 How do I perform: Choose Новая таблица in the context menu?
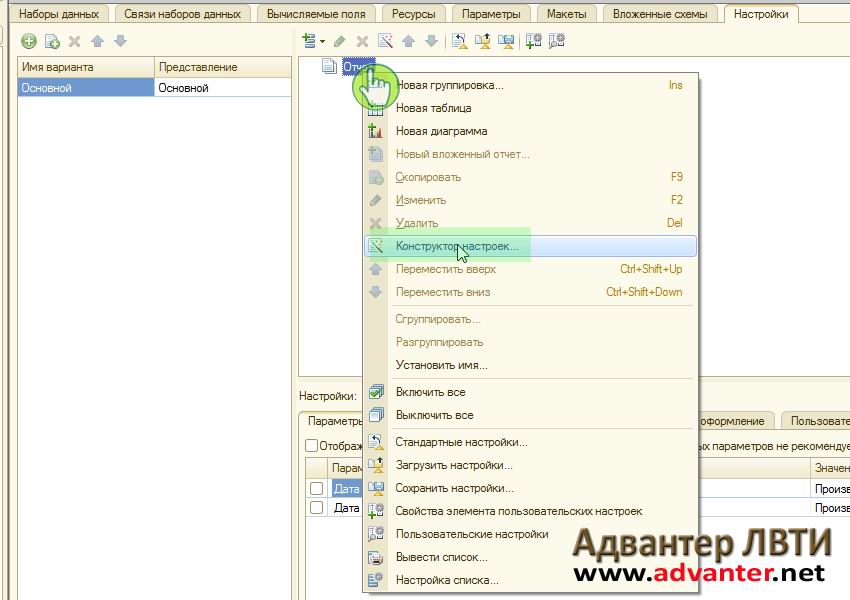click(433, 108)
